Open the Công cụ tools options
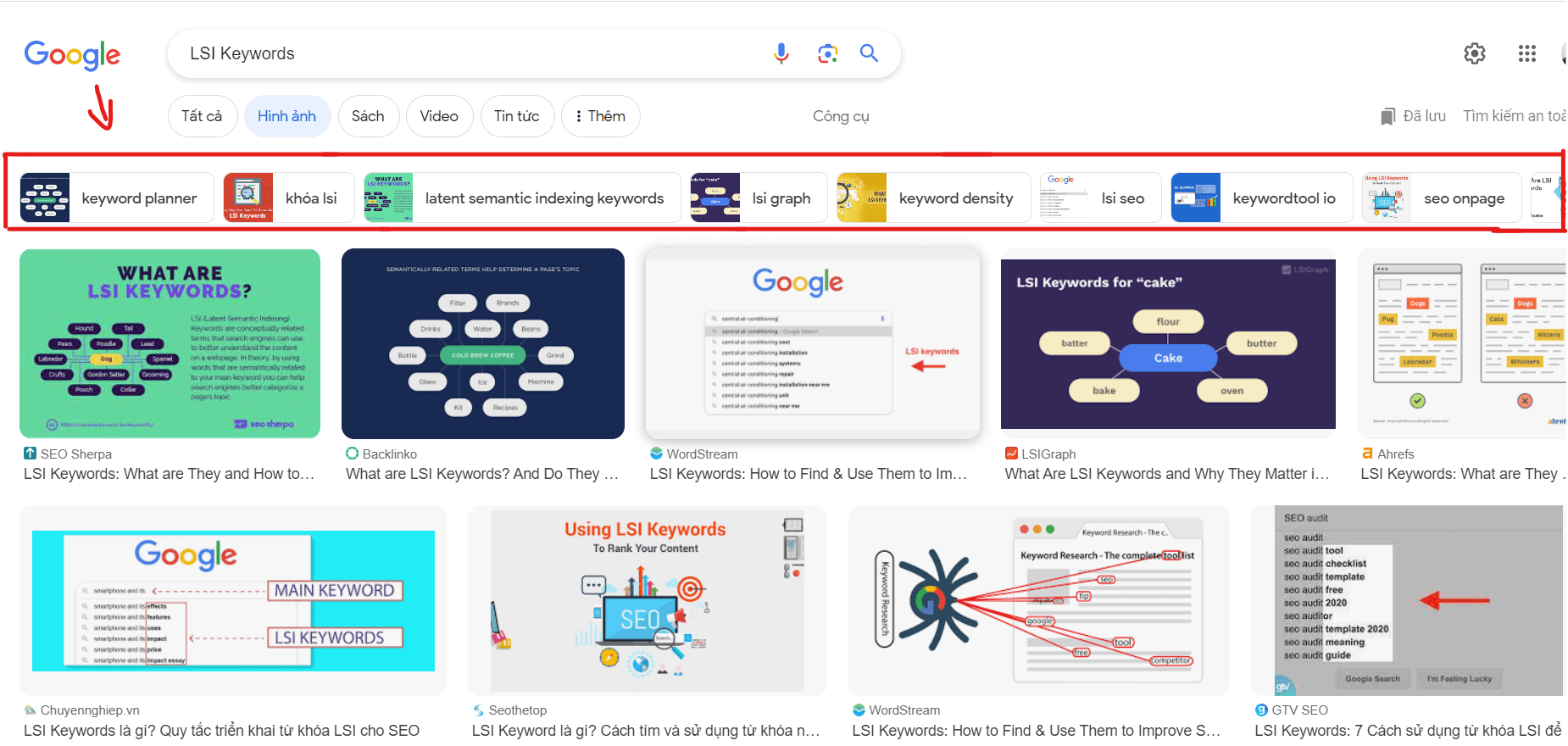 840,116
